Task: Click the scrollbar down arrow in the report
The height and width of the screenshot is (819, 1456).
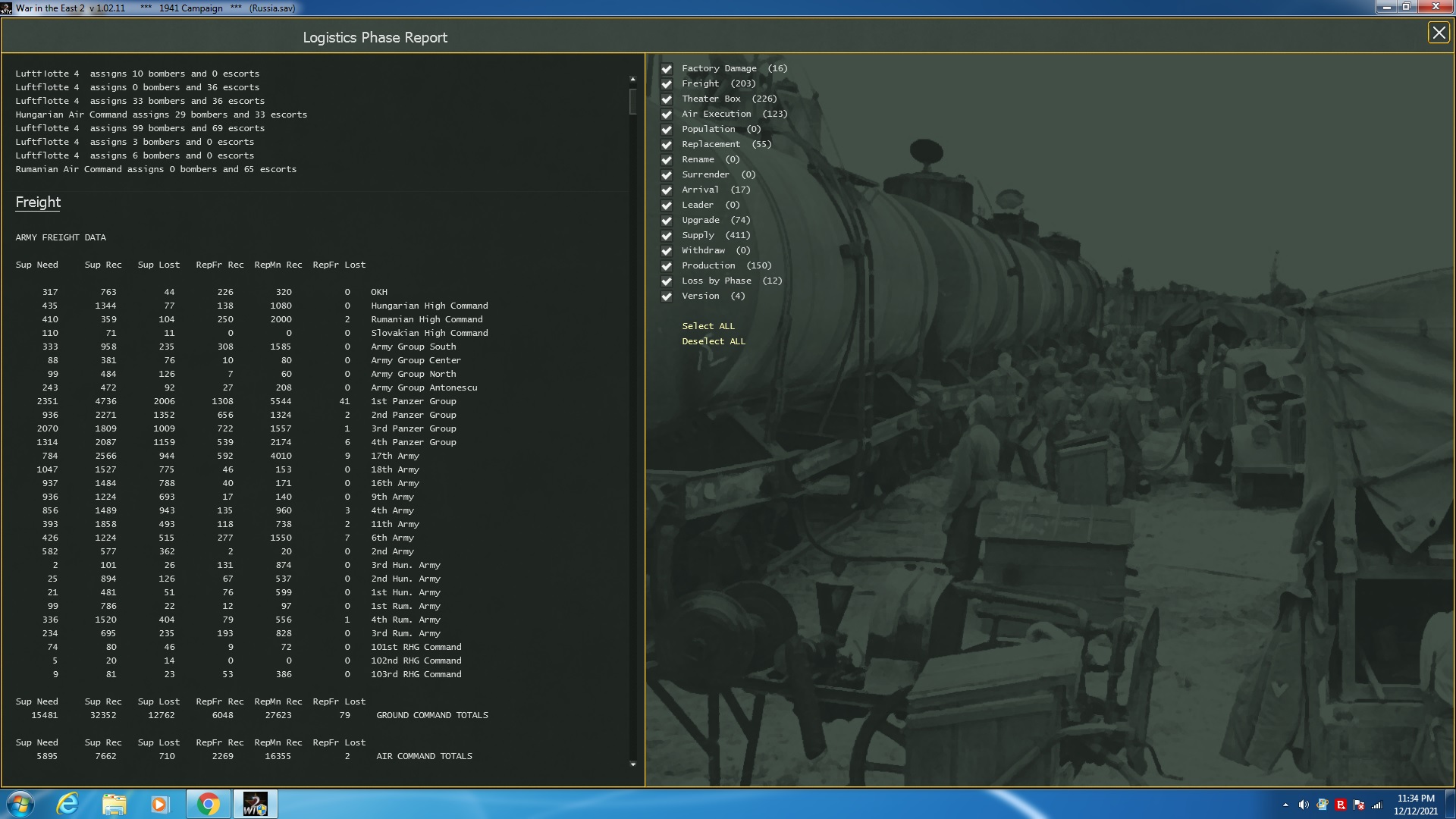Action: pyautogui.click(x=632, y=763)
